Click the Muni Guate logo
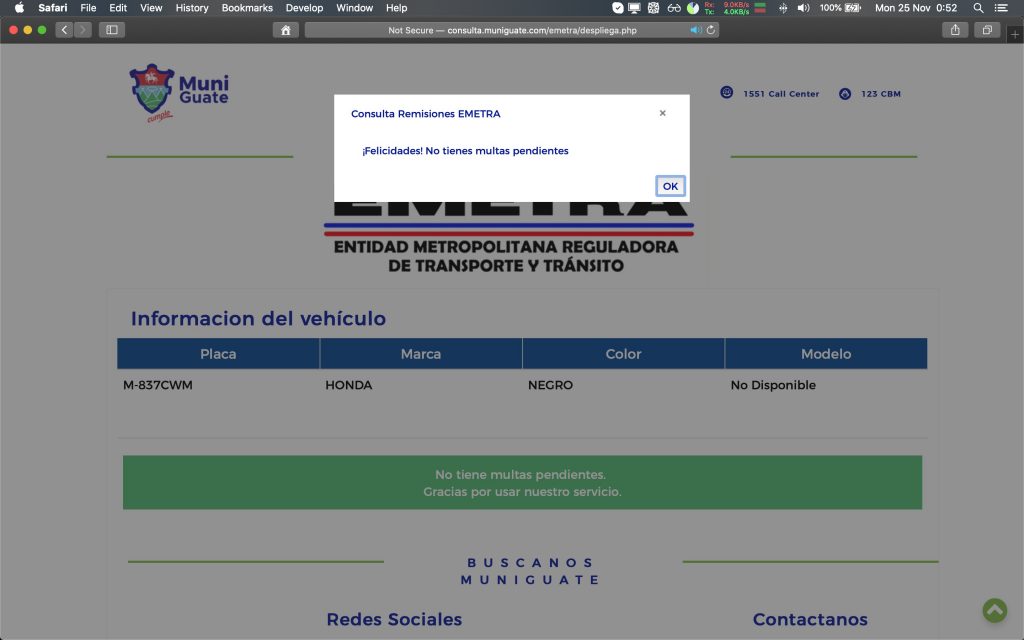 coord(179,92)
